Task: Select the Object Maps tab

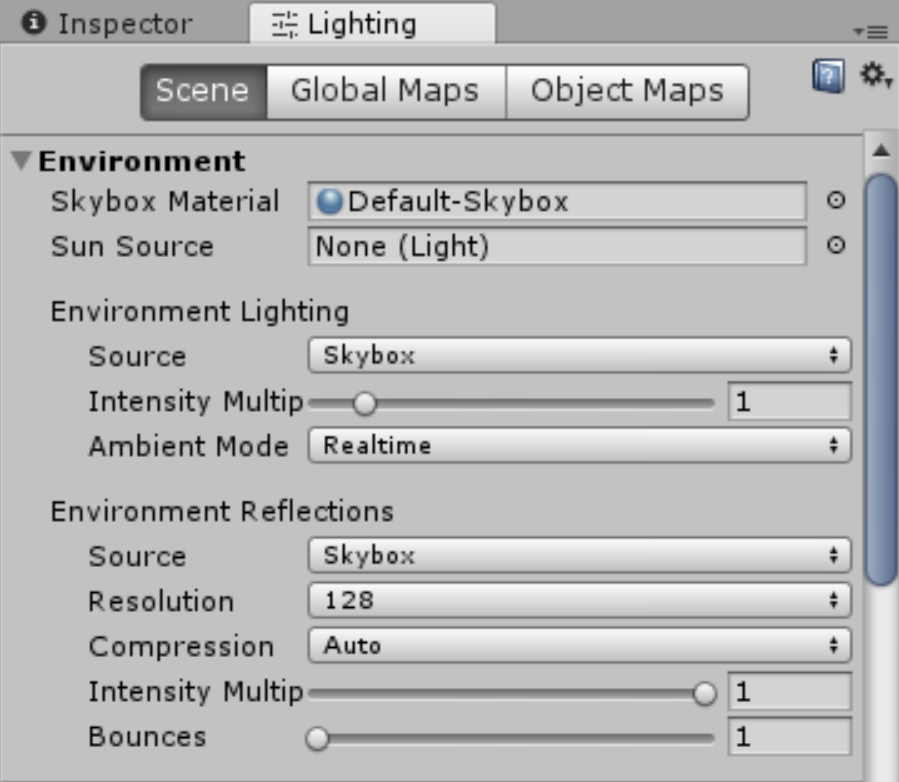Action: [627, 92]
